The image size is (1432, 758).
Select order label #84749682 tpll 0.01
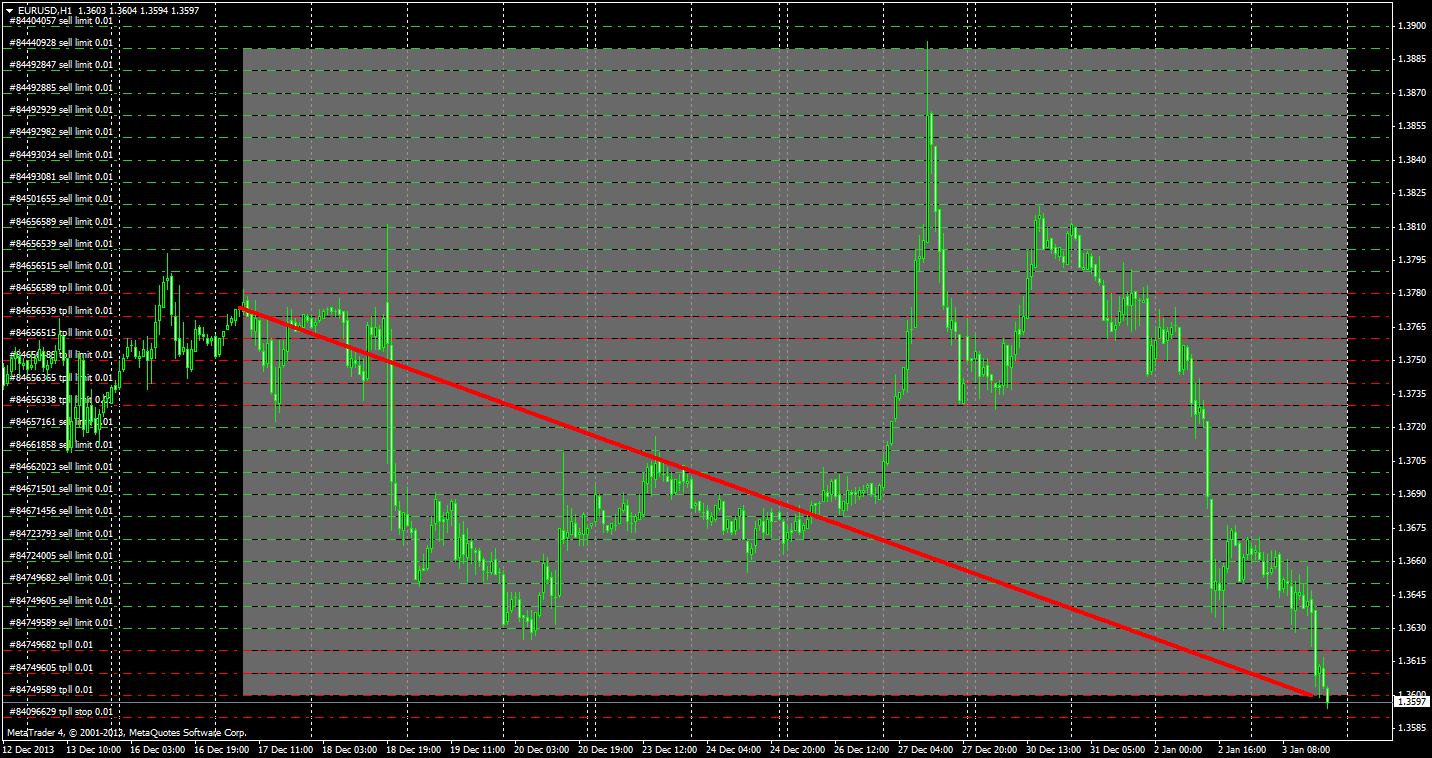(x=51, y=645)
